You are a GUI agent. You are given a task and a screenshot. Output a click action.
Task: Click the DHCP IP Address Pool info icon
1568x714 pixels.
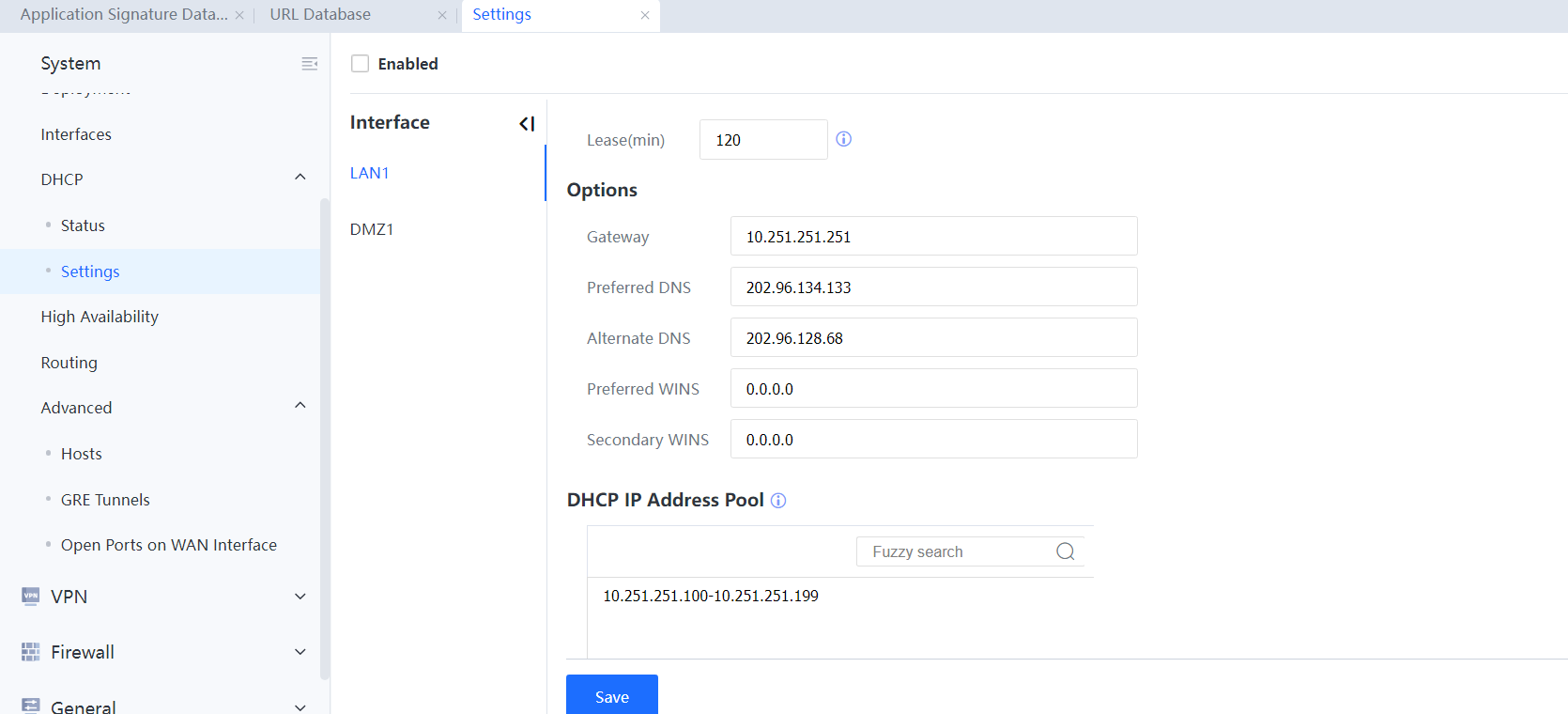(778, 501)
